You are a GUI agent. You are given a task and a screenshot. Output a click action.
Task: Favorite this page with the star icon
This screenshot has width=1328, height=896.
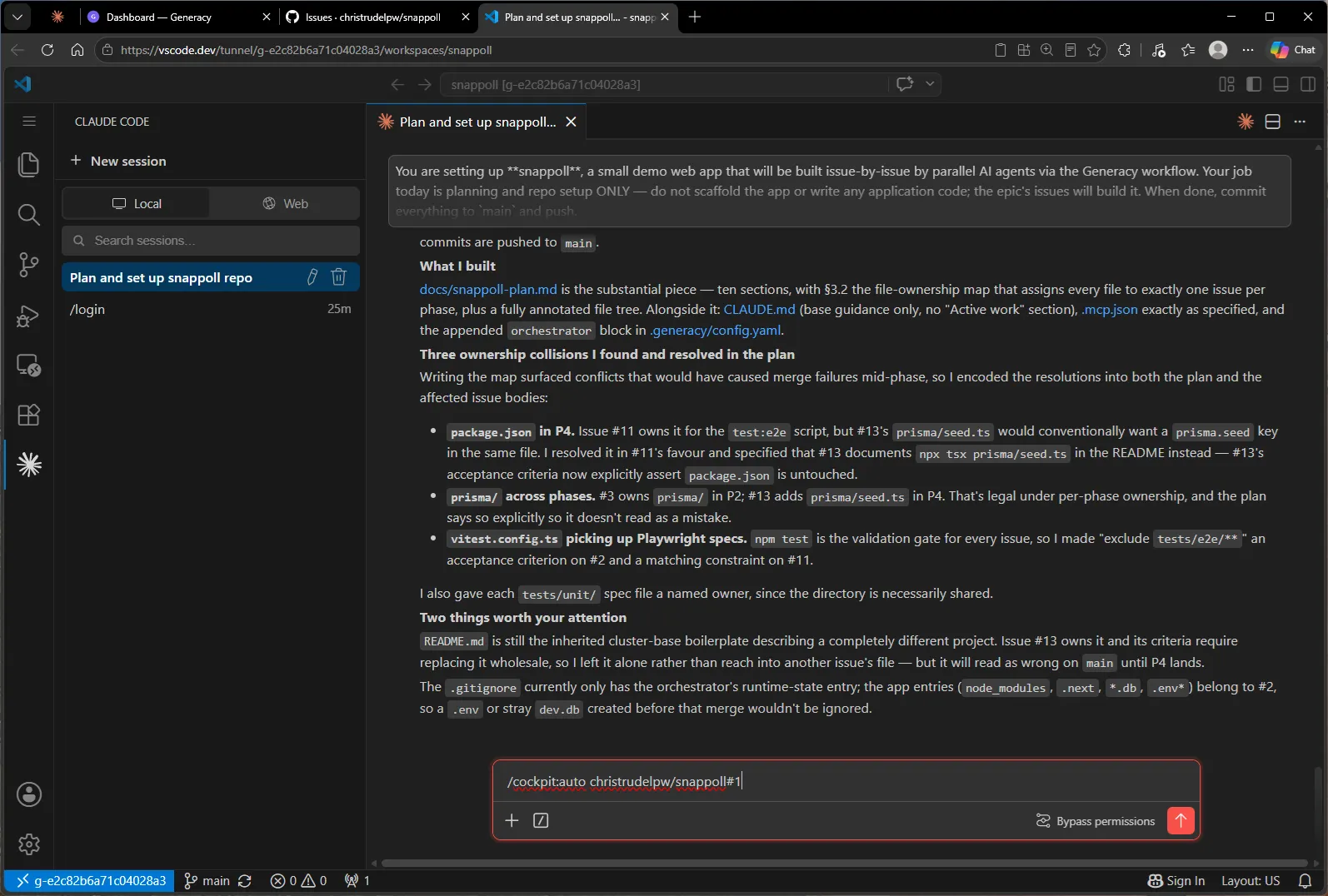pyautogui.click(x=1094, y=50)
